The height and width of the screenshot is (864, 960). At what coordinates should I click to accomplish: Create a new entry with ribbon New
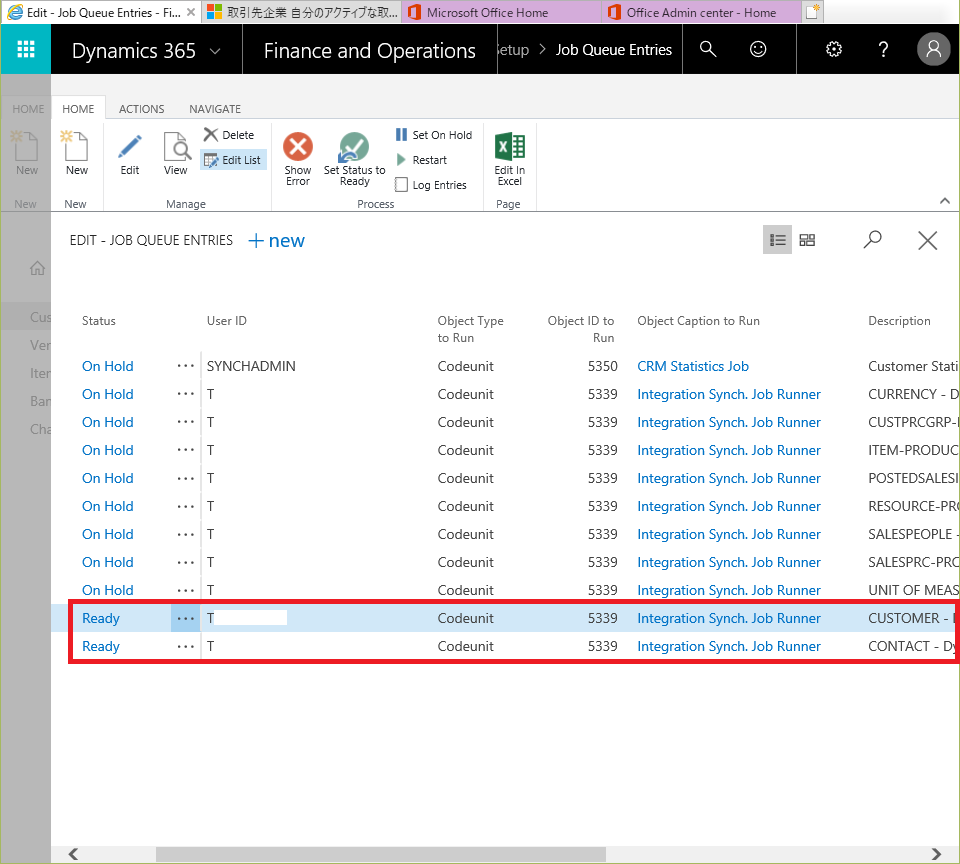[x=77, y=154]
